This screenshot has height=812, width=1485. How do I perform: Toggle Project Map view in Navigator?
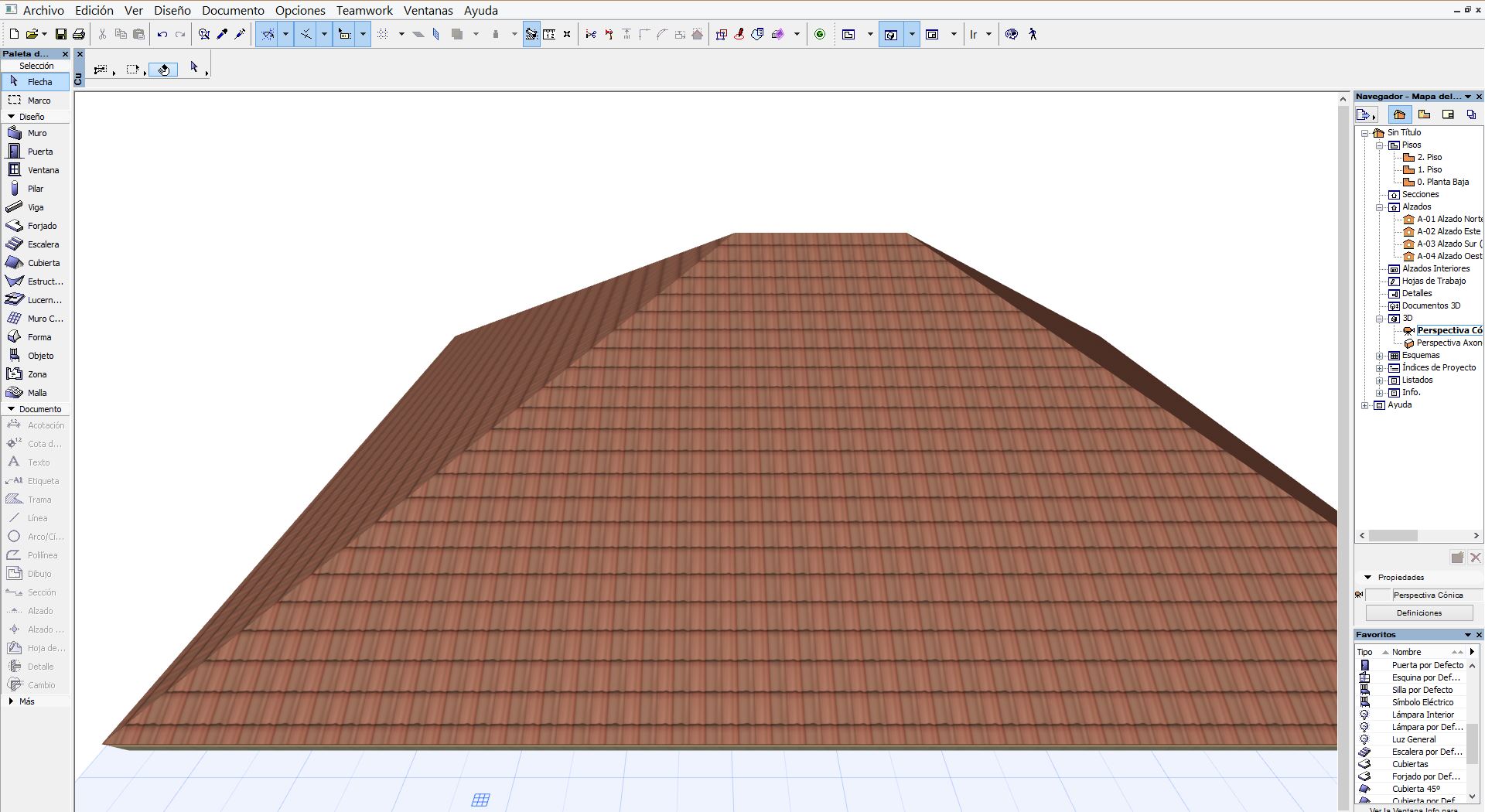[x=1398, y=114]
